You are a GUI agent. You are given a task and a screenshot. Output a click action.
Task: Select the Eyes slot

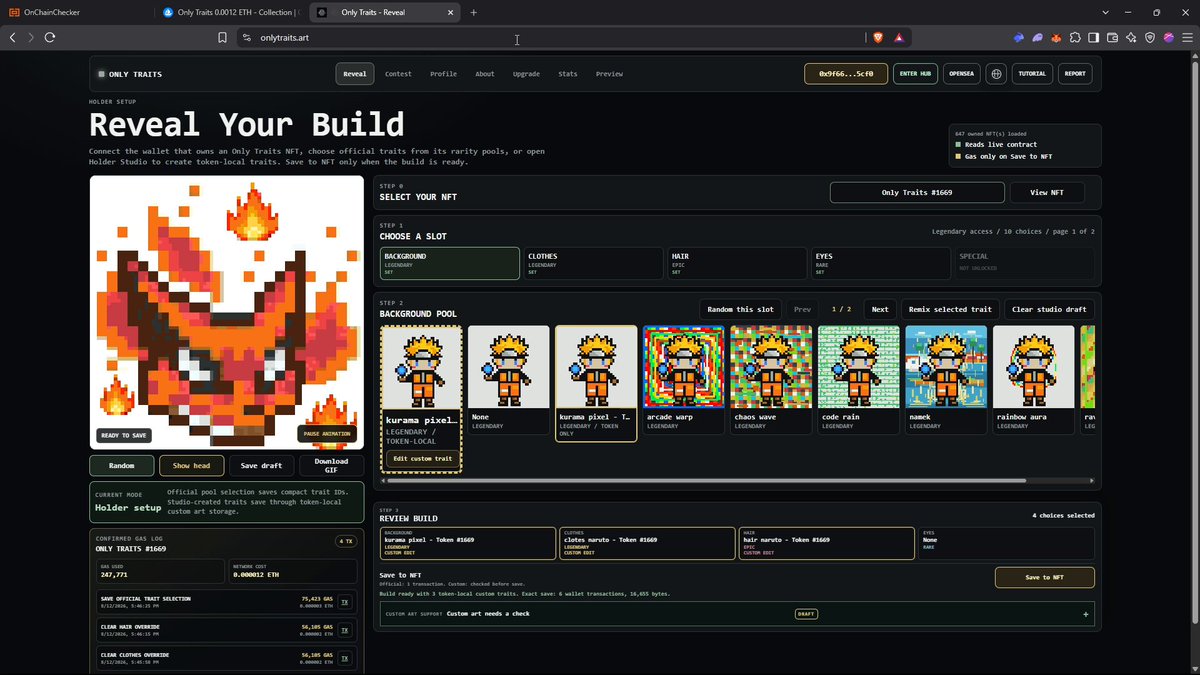tap(880, 263)
